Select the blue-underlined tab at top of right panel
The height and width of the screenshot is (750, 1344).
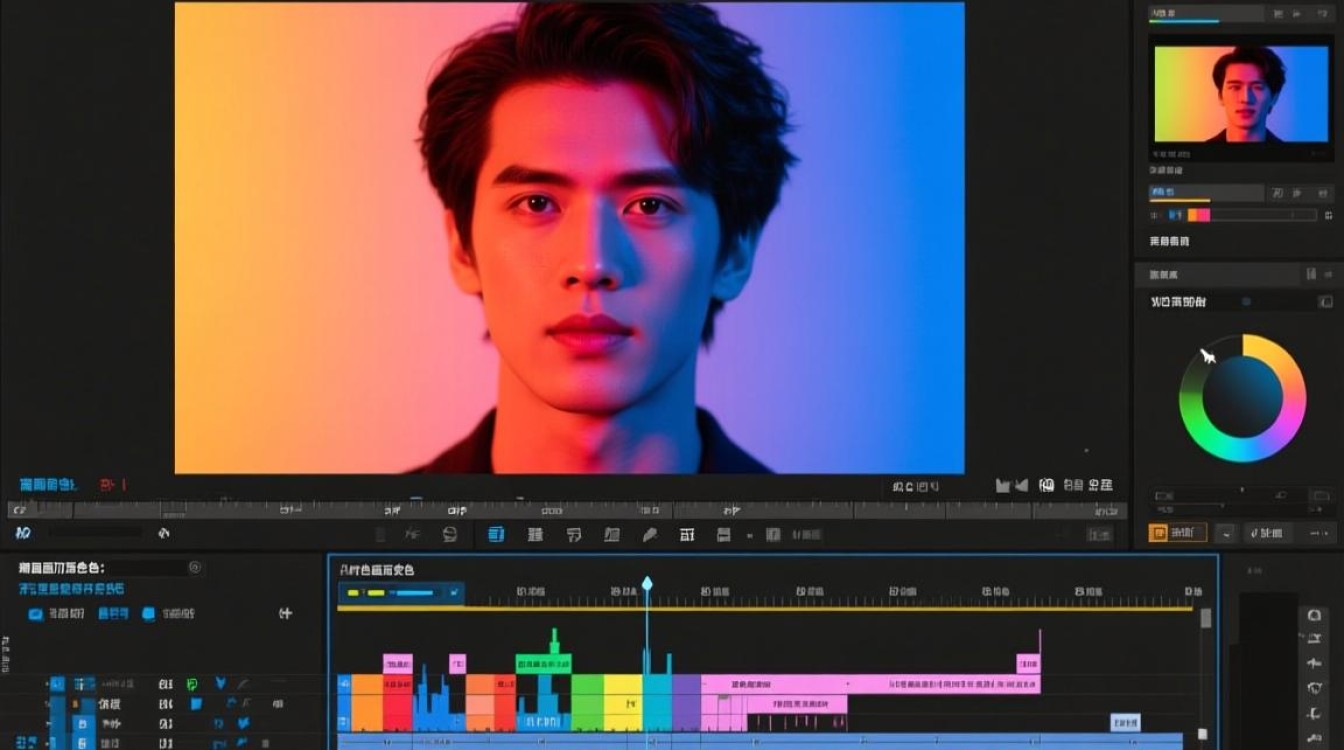1184,14
